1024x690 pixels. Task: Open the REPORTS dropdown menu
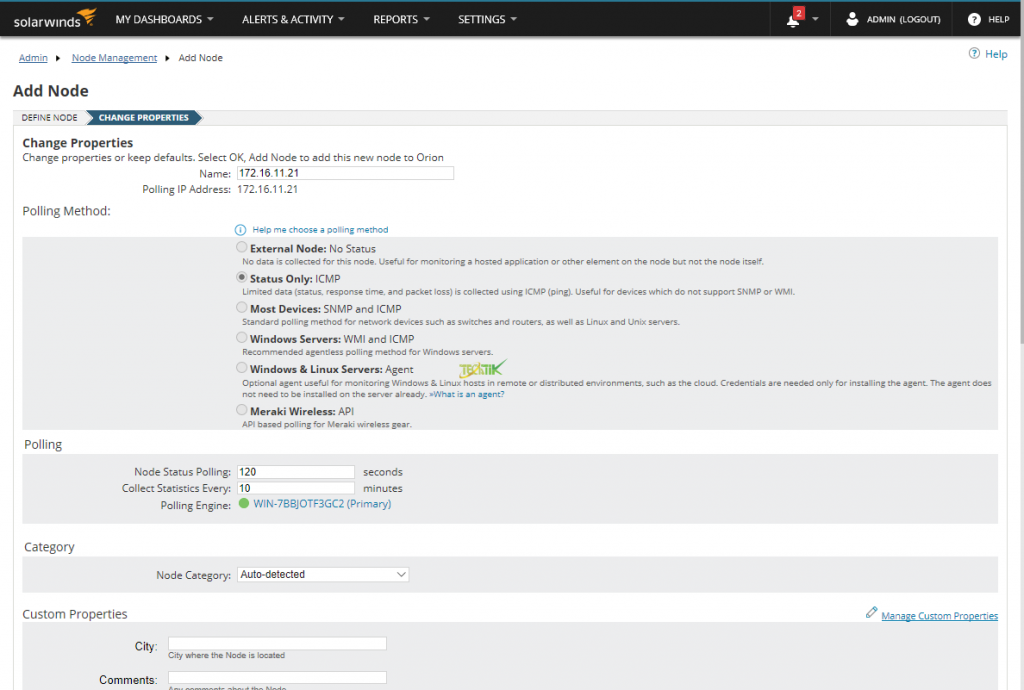(x=395, y=18)
